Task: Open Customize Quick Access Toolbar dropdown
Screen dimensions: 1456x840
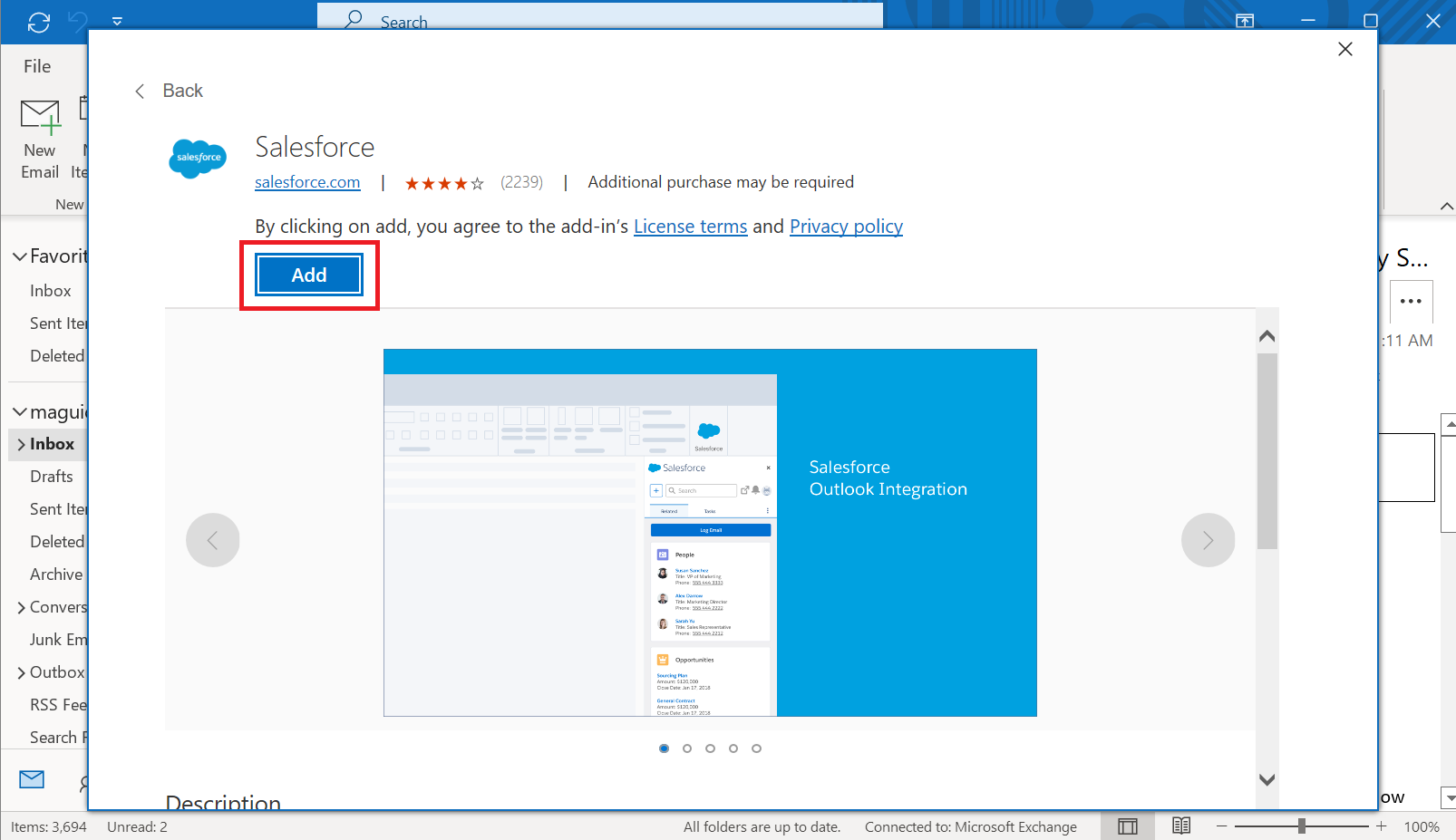Action: click(117, 21)
